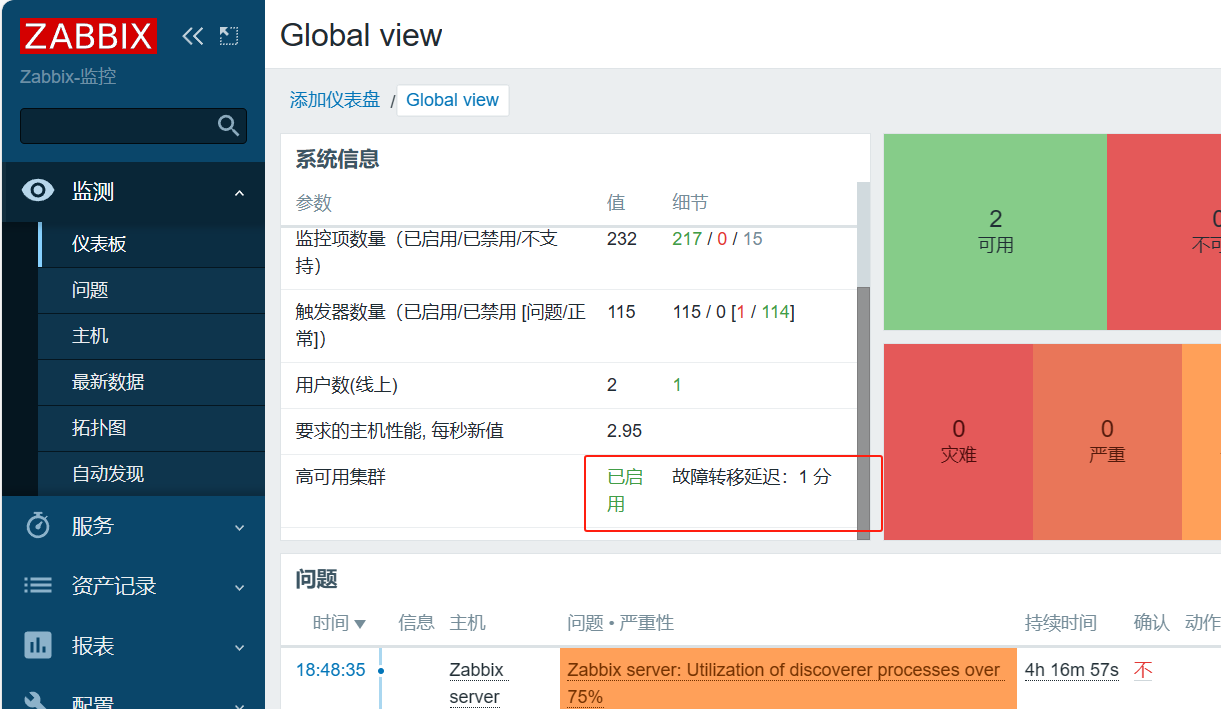Click the 故障转移延迟 detail text

click(751, 477)
